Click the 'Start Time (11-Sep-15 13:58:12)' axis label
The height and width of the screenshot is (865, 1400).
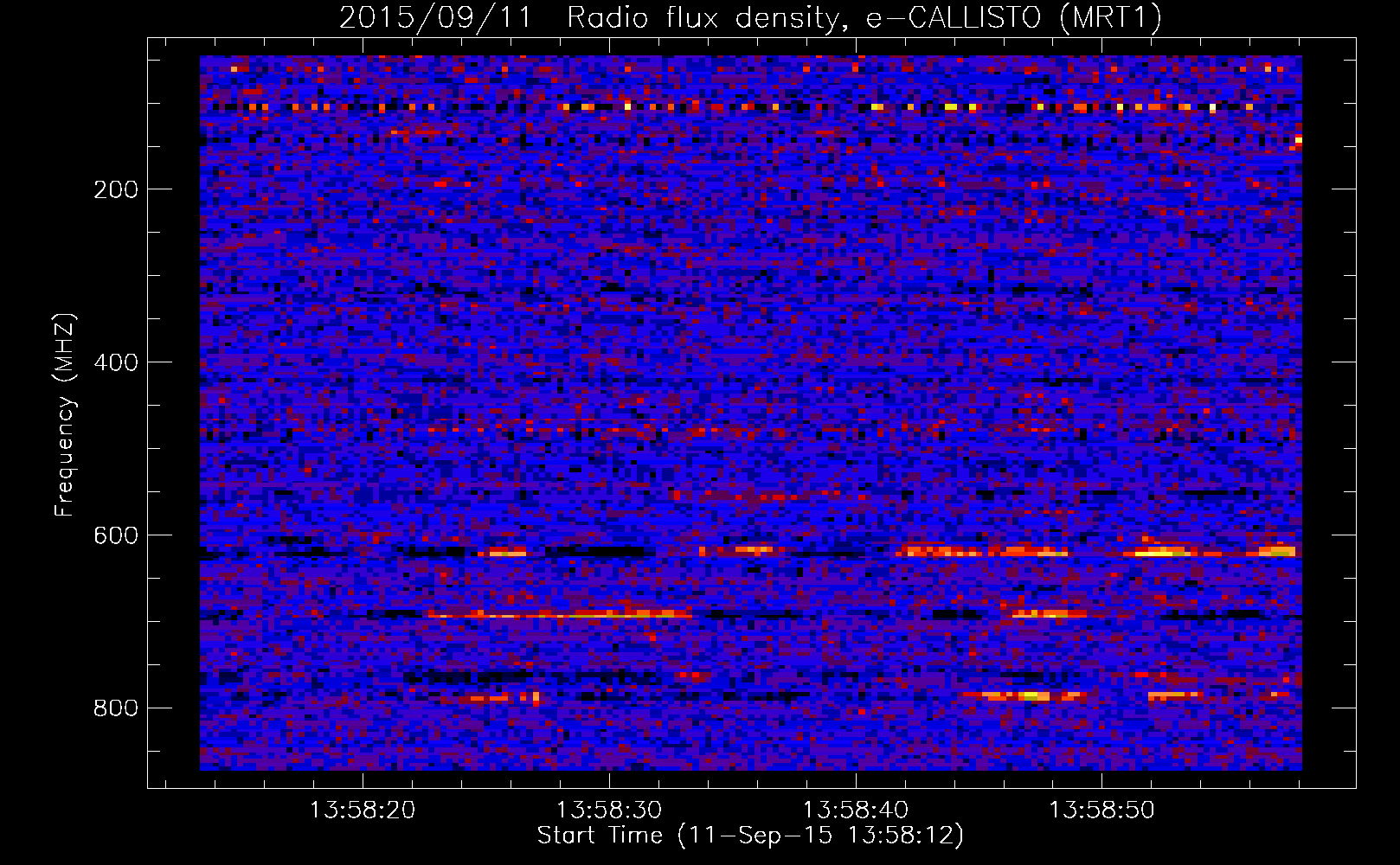[x=750, y=836]
